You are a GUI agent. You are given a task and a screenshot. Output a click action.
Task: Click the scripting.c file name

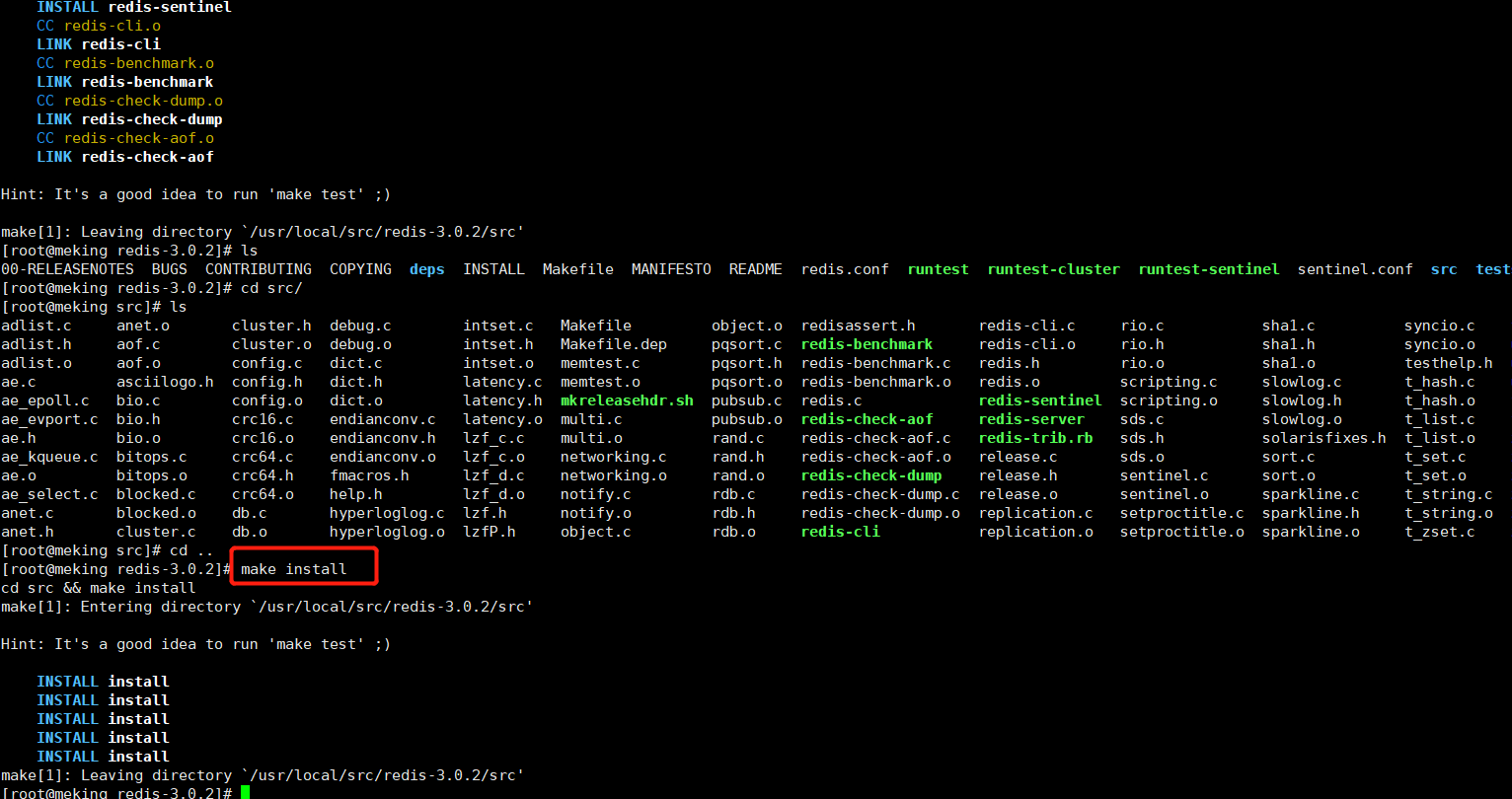tap(1169, 382)
